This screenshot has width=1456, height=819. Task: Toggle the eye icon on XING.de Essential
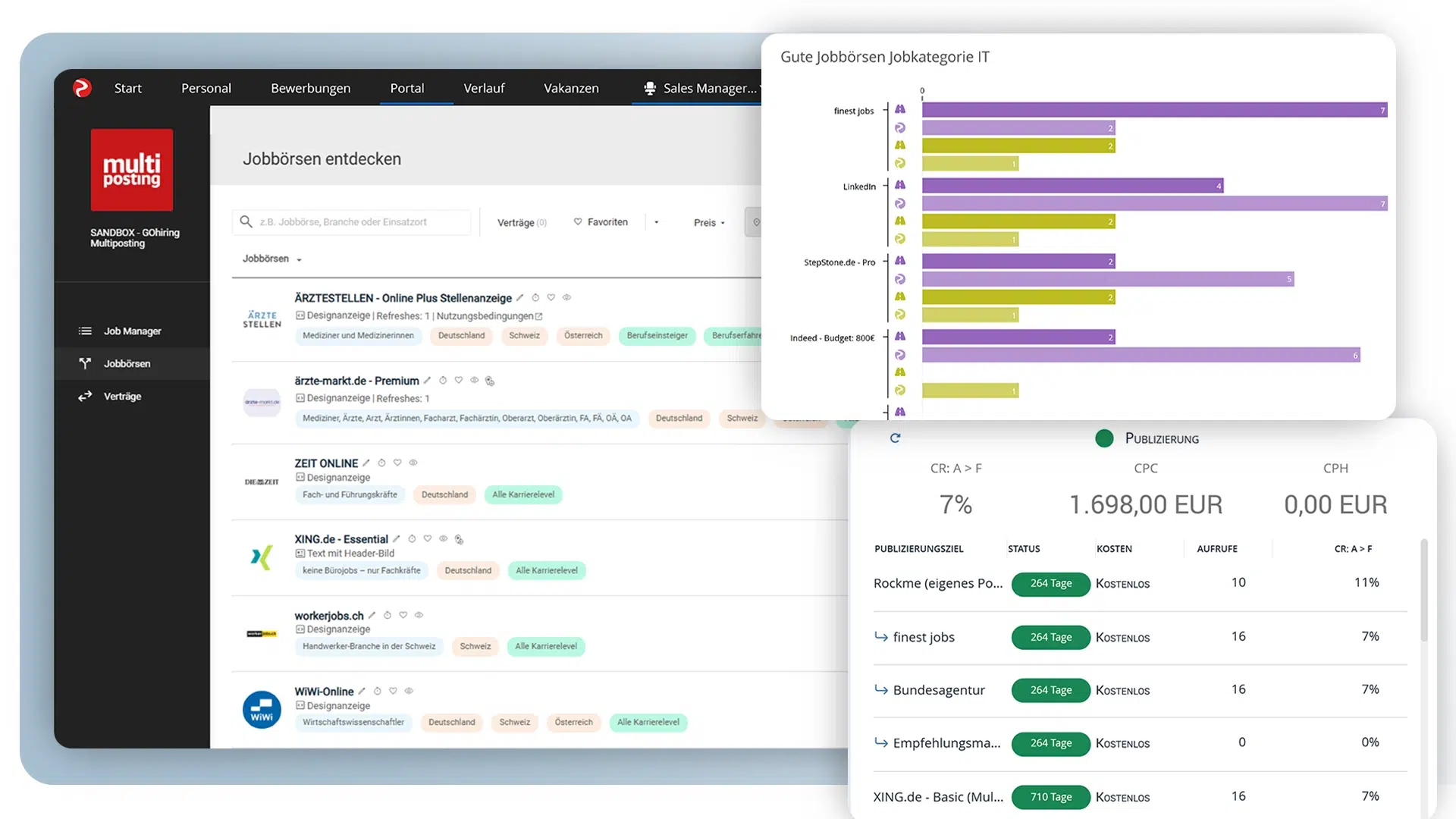(444, 539)
